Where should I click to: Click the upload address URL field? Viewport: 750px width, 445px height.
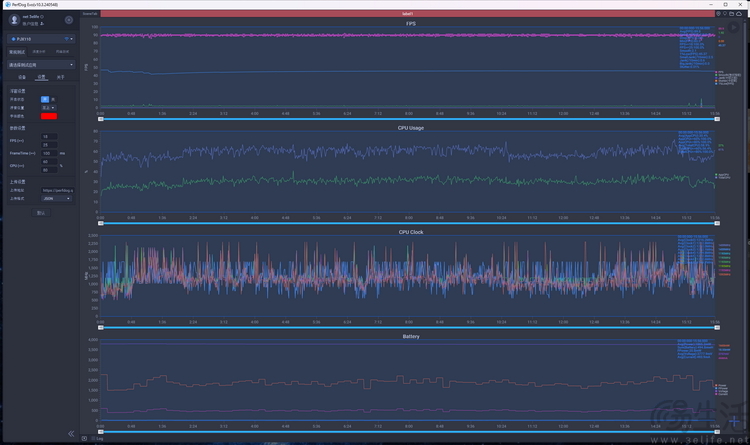[57, 190]
